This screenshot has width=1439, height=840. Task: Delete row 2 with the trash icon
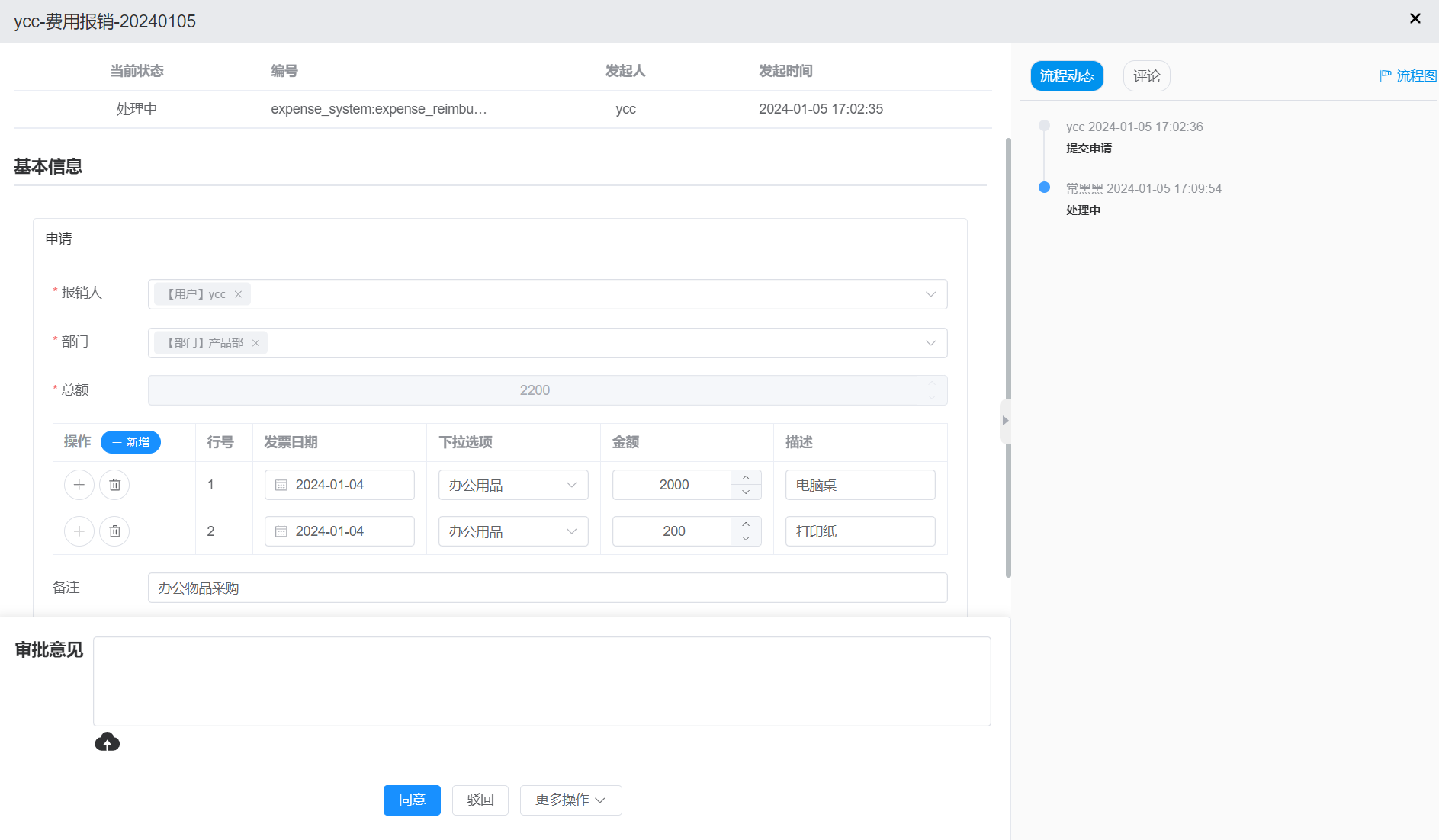[x=114, y=531]
